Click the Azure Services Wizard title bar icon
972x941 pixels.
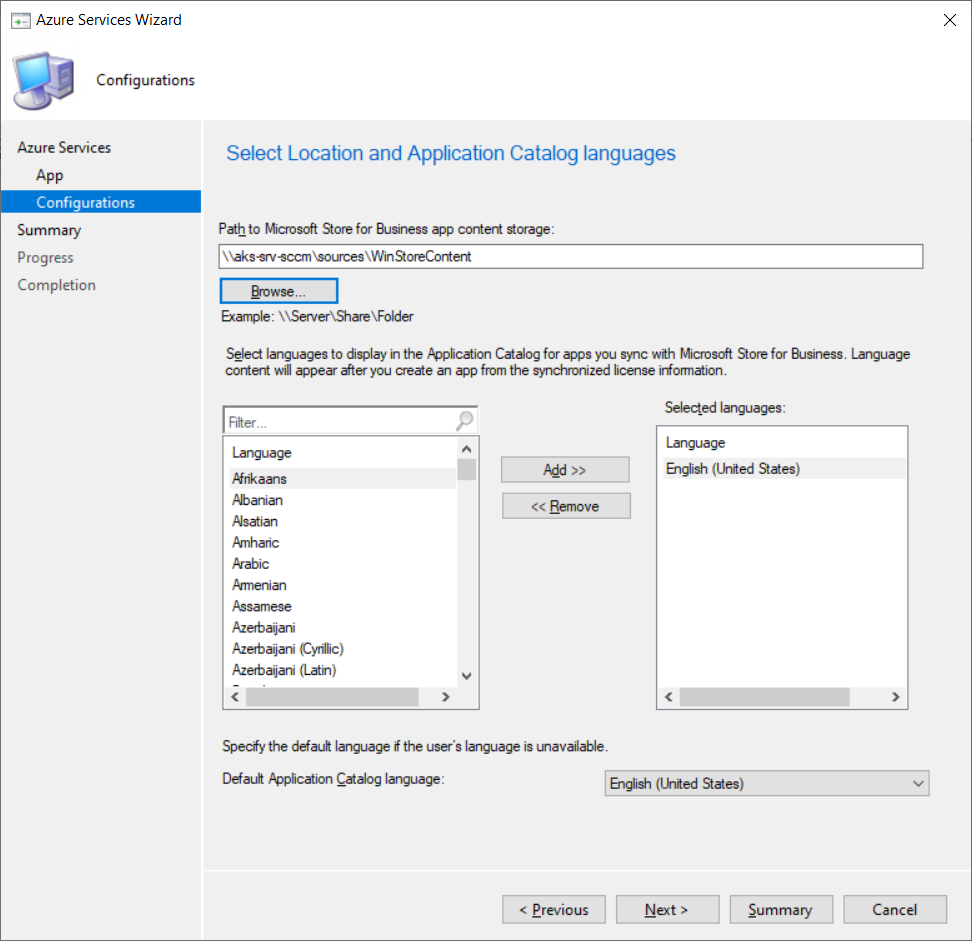coord(20,20)
